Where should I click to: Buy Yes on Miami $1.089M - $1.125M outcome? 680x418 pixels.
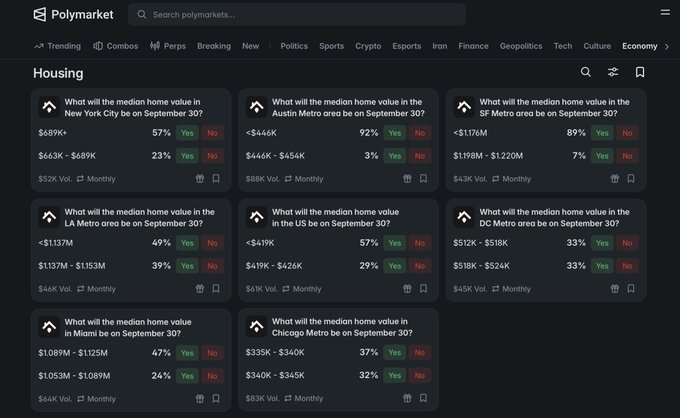[x=187, y=353]
